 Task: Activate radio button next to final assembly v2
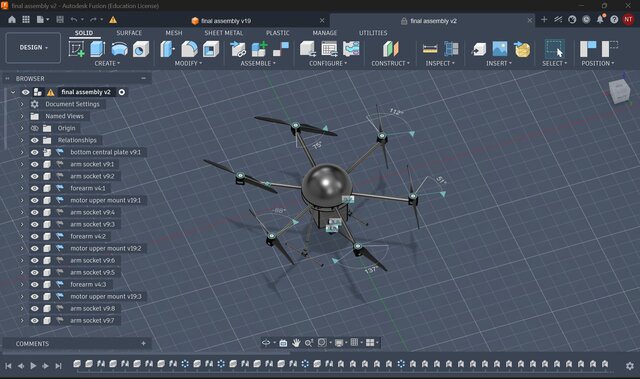click(122, 92)
